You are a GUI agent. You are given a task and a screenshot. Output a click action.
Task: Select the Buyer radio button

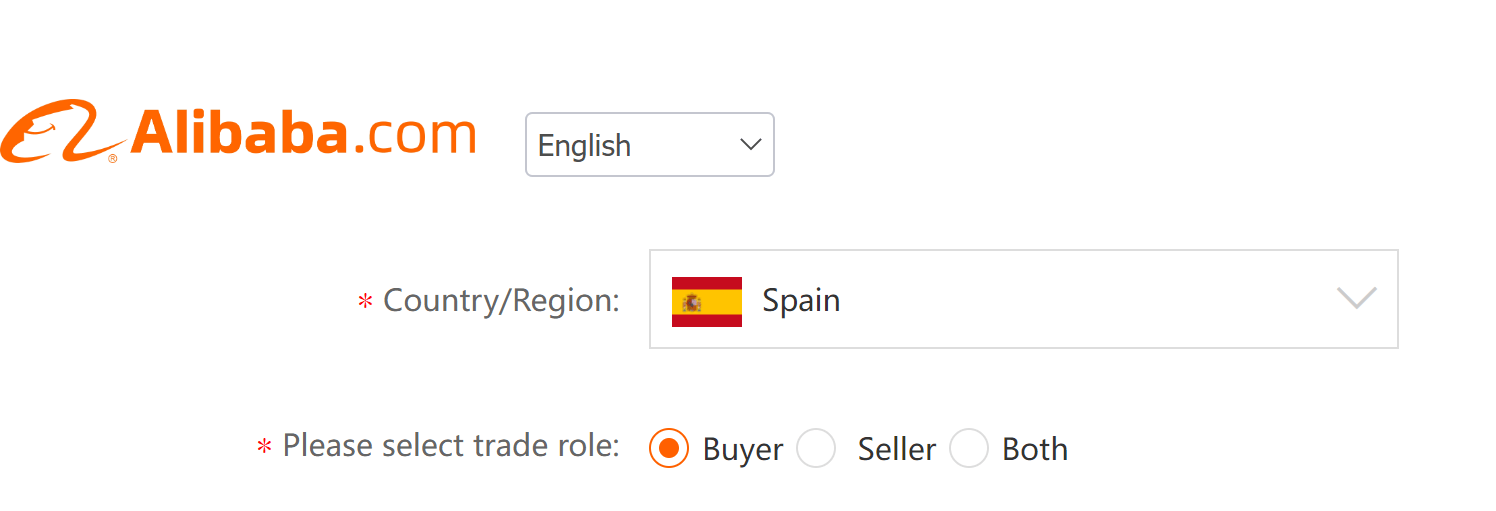pos(669,449)
